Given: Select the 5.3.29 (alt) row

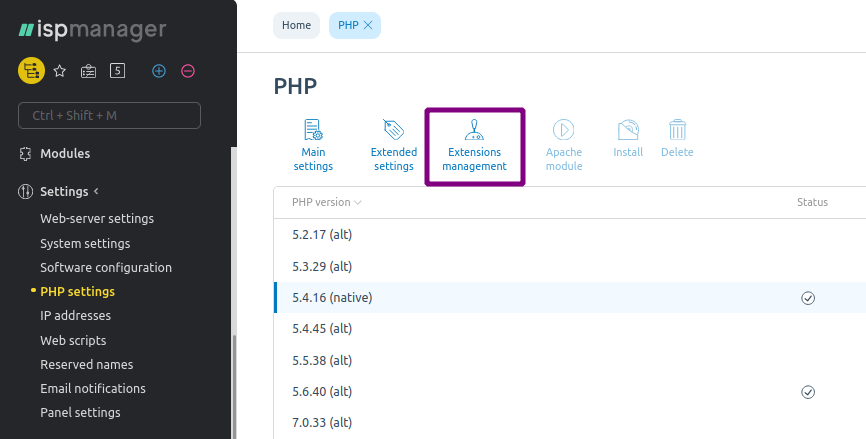Looking at the screenshot, I should point(569,267).
